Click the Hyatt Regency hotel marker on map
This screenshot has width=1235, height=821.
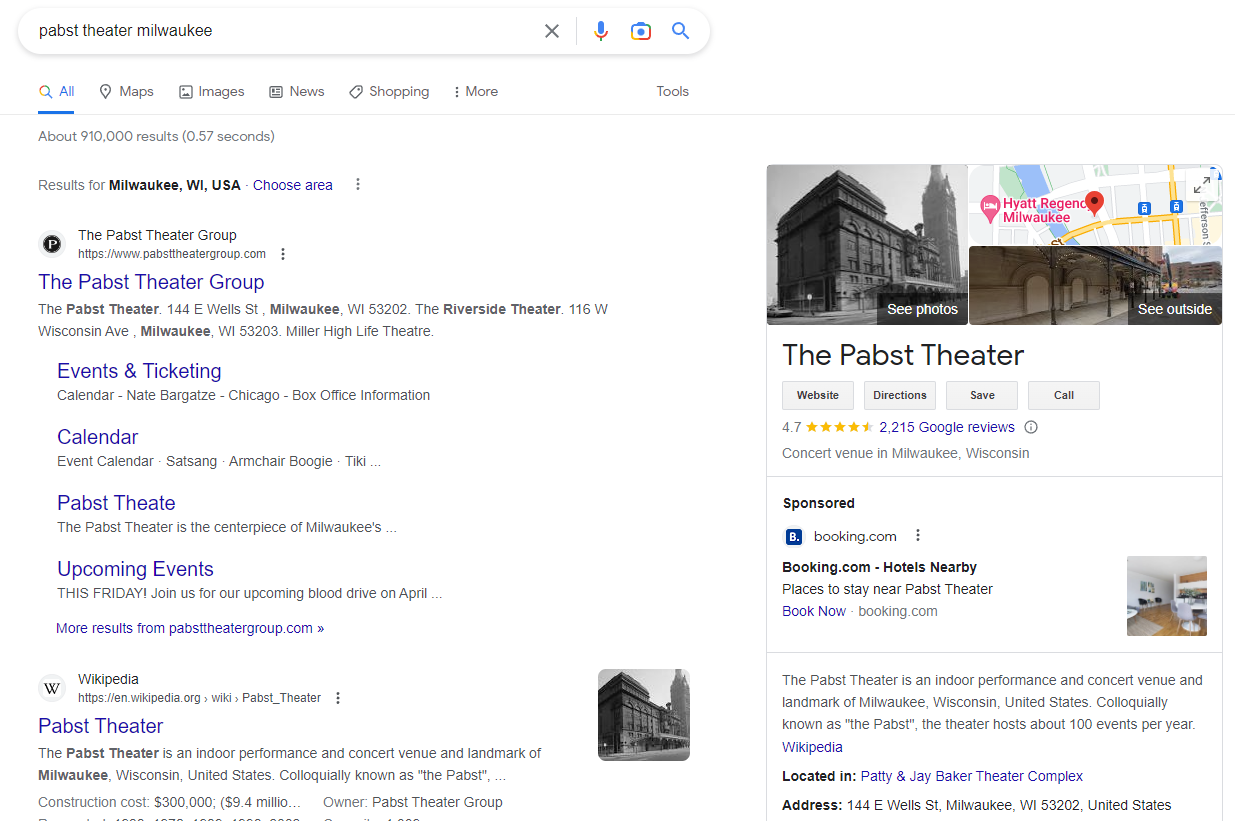(x=989, y=209)
